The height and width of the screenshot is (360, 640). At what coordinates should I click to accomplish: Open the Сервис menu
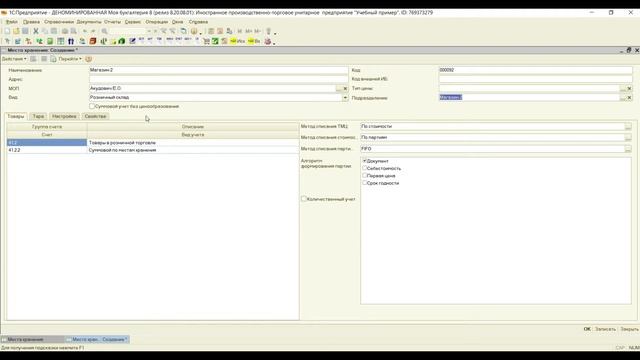point(133,22)
